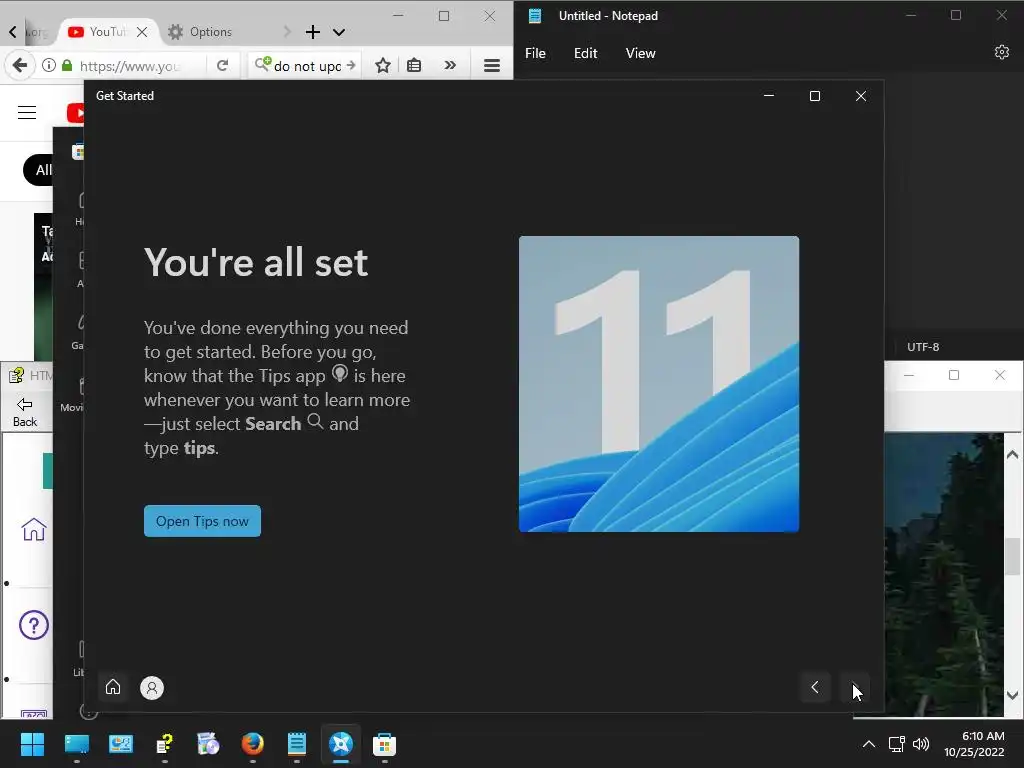Open the Control Panel taskbar icon
Image resolution: width=1024 pixels, height=768 pixels.
121,744
